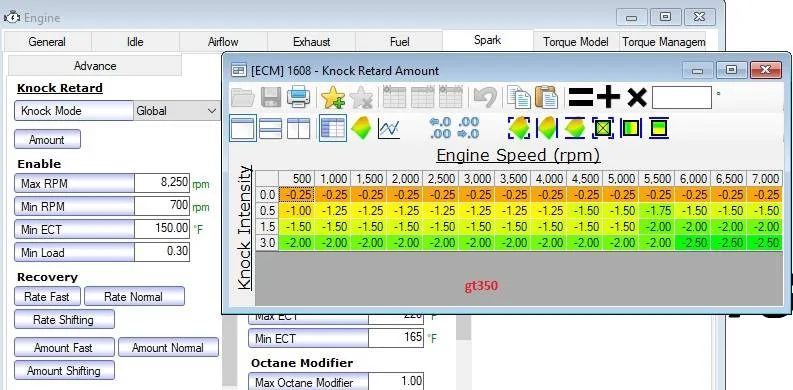
Task: Remove favorite using the star-x icon
Action: point(361,97)
